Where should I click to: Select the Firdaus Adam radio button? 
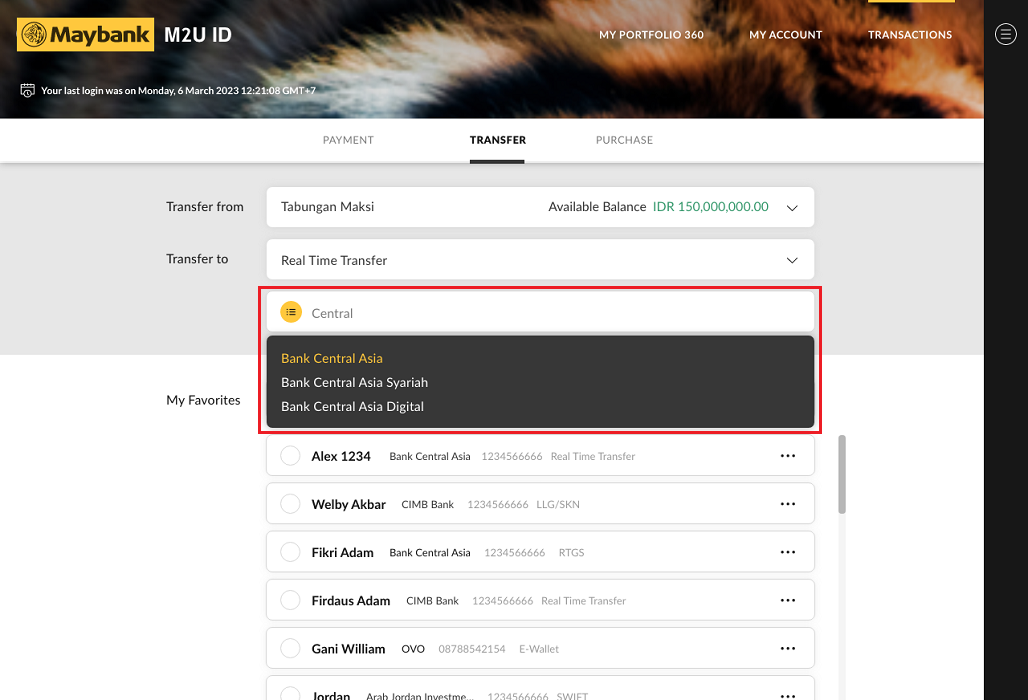pyautogui.click(x=290, y=601)
